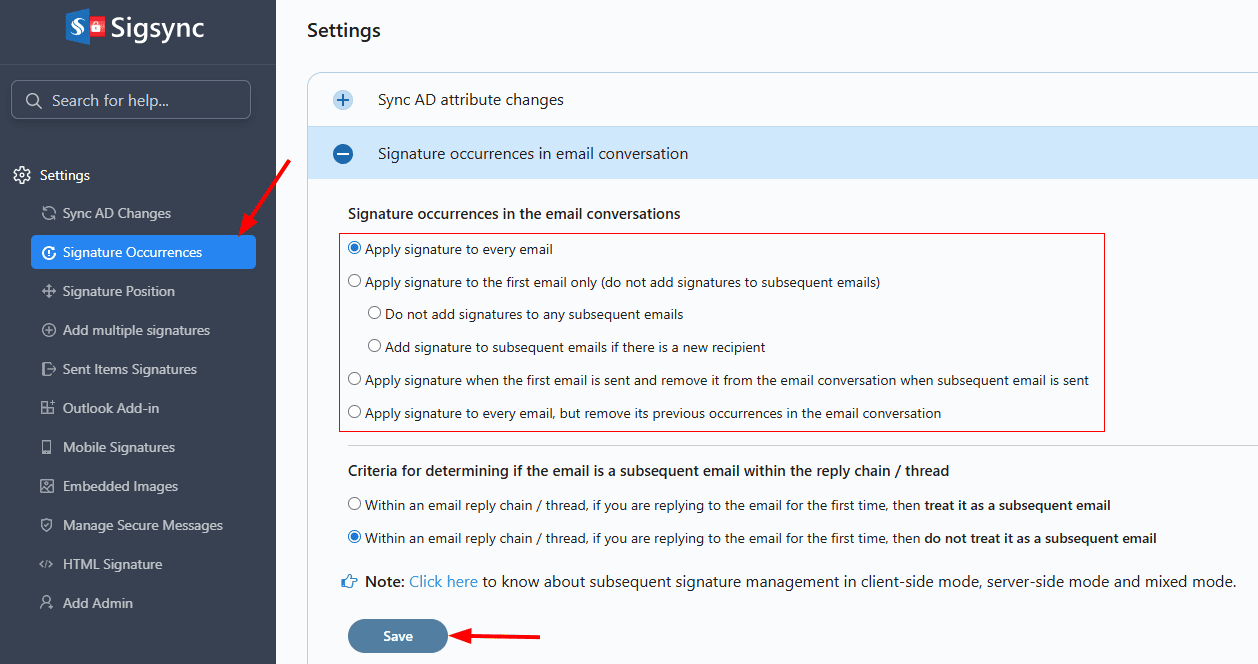Open the HTML Signature menu item
1258x664 pixels.
tap(112, 564)
